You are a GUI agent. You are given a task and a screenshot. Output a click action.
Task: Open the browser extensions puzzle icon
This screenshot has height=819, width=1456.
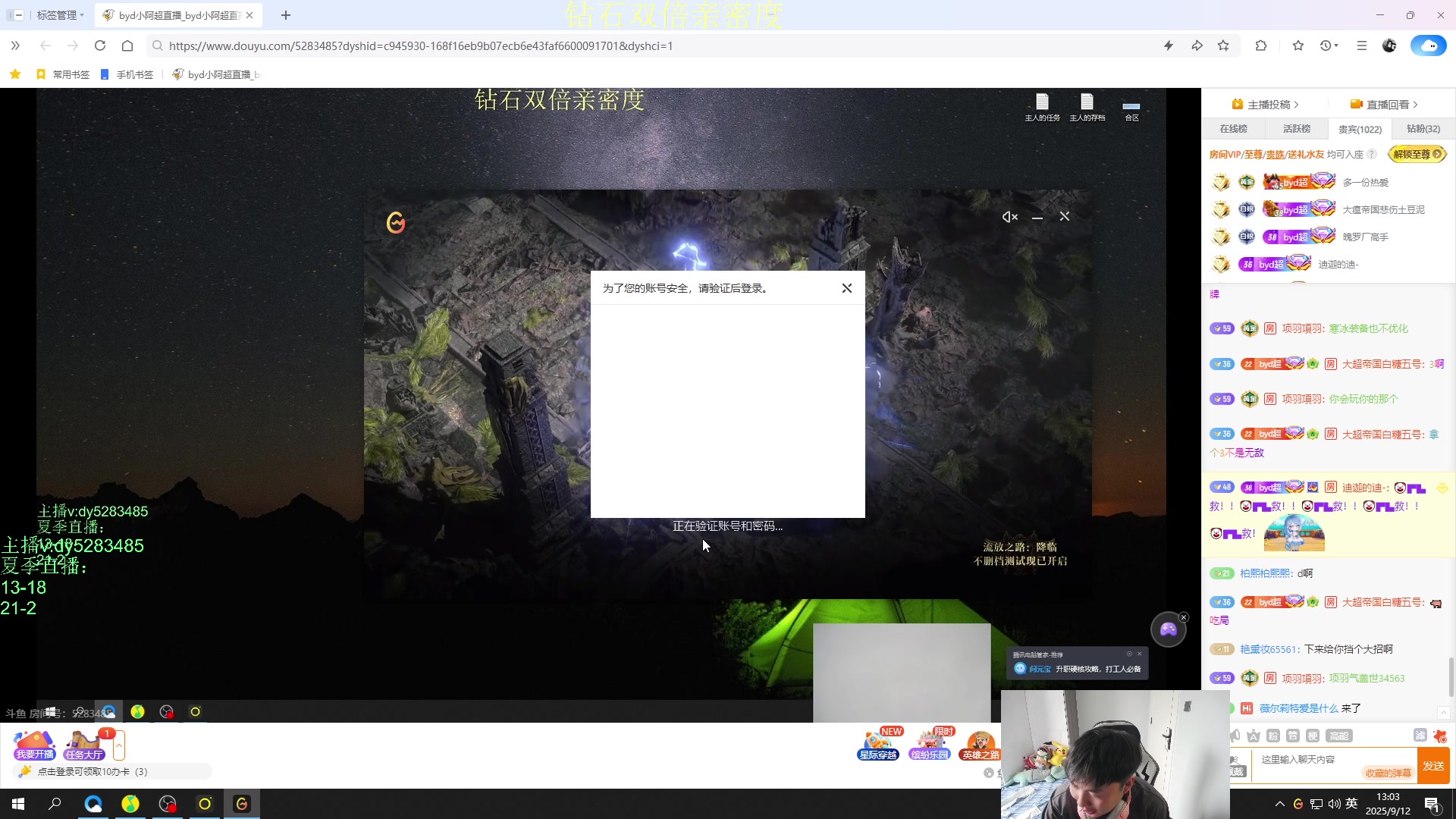pos(1261,45)
